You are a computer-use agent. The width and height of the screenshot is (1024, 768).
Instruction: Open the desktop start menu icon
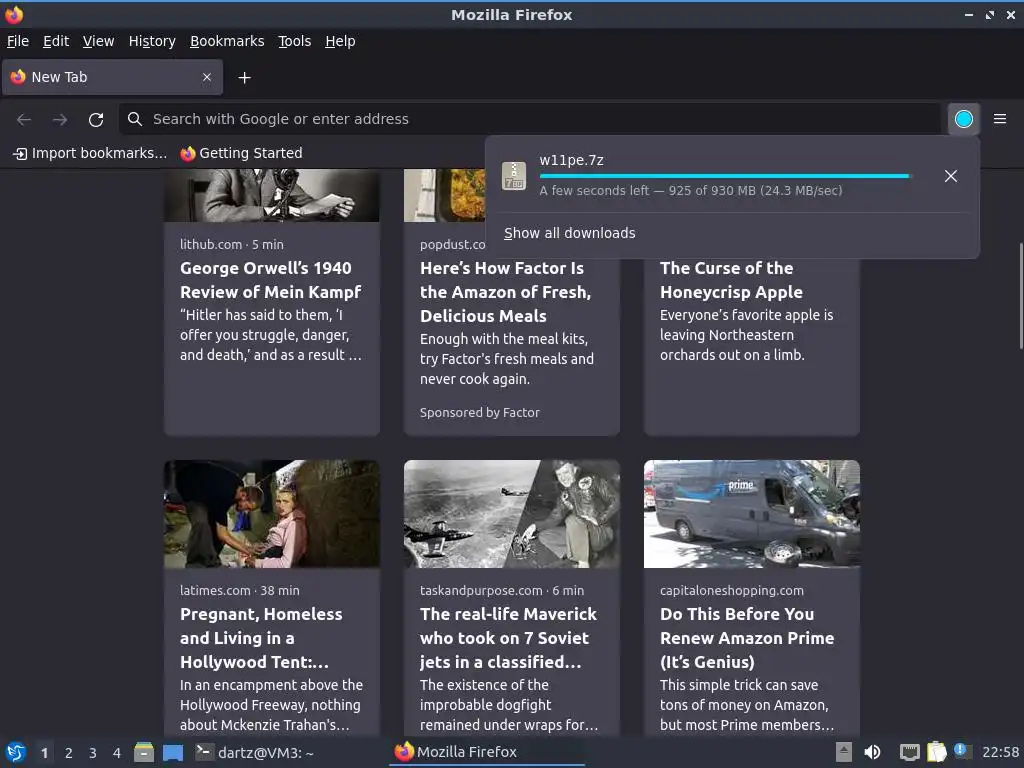tap(16, 752)
